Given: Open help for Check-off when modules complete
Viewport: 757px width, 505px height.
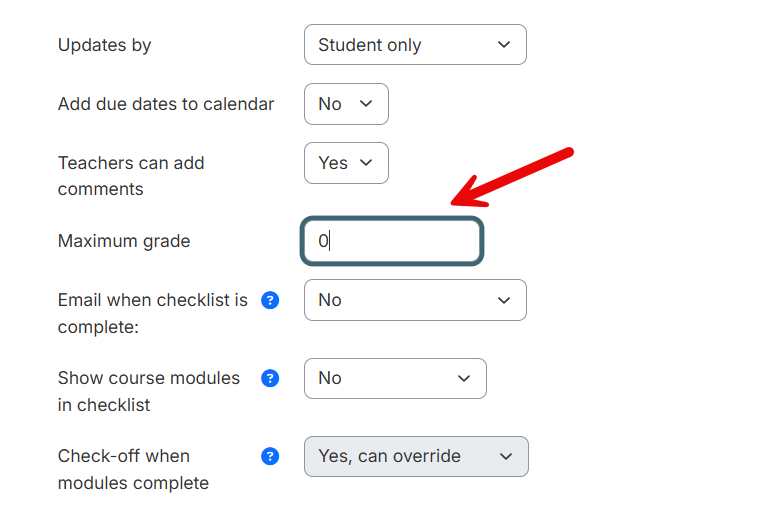Looking at the screenshot, I should click(270, 456).
